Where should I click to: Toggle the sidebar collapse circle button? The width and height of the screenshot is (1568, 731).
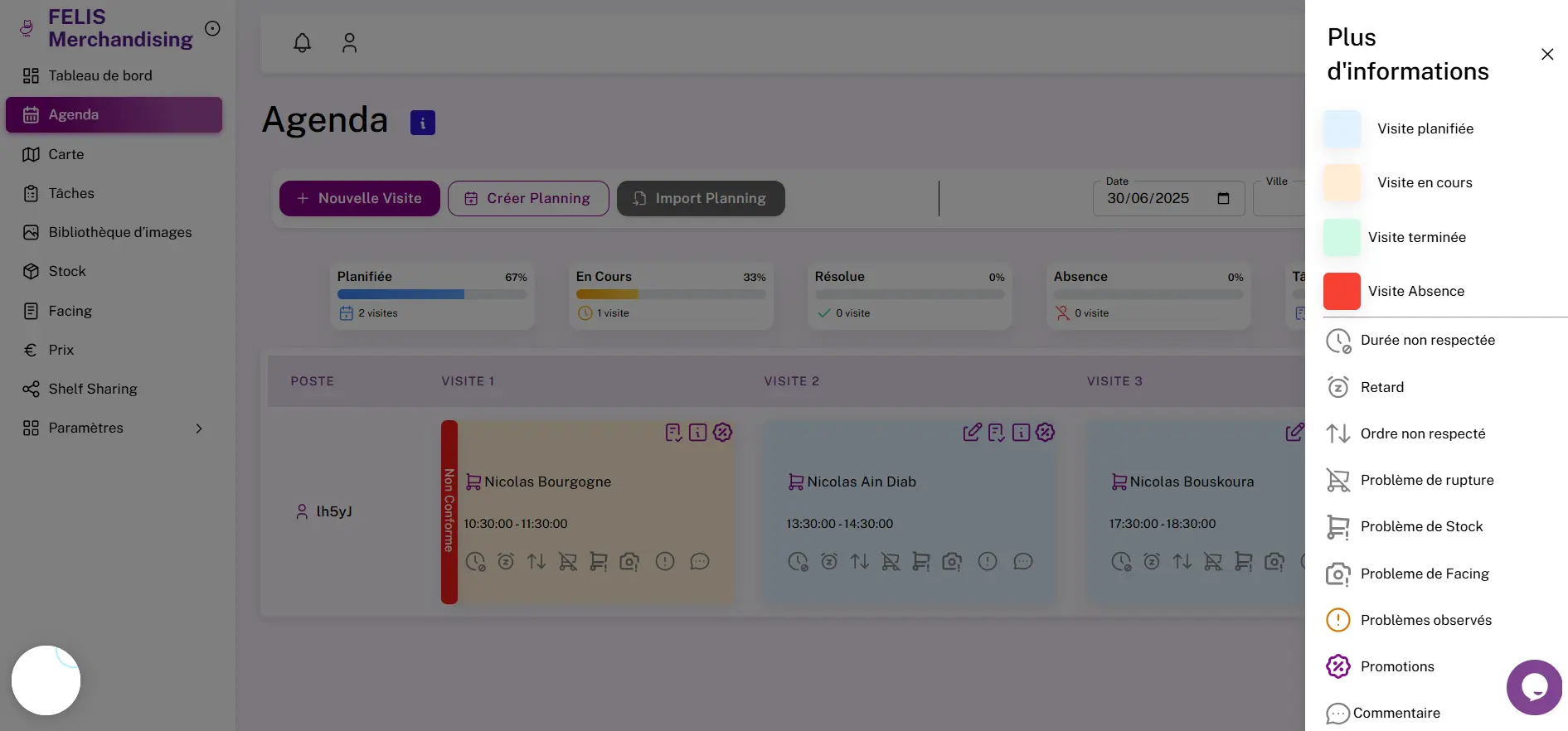(212, 29)
